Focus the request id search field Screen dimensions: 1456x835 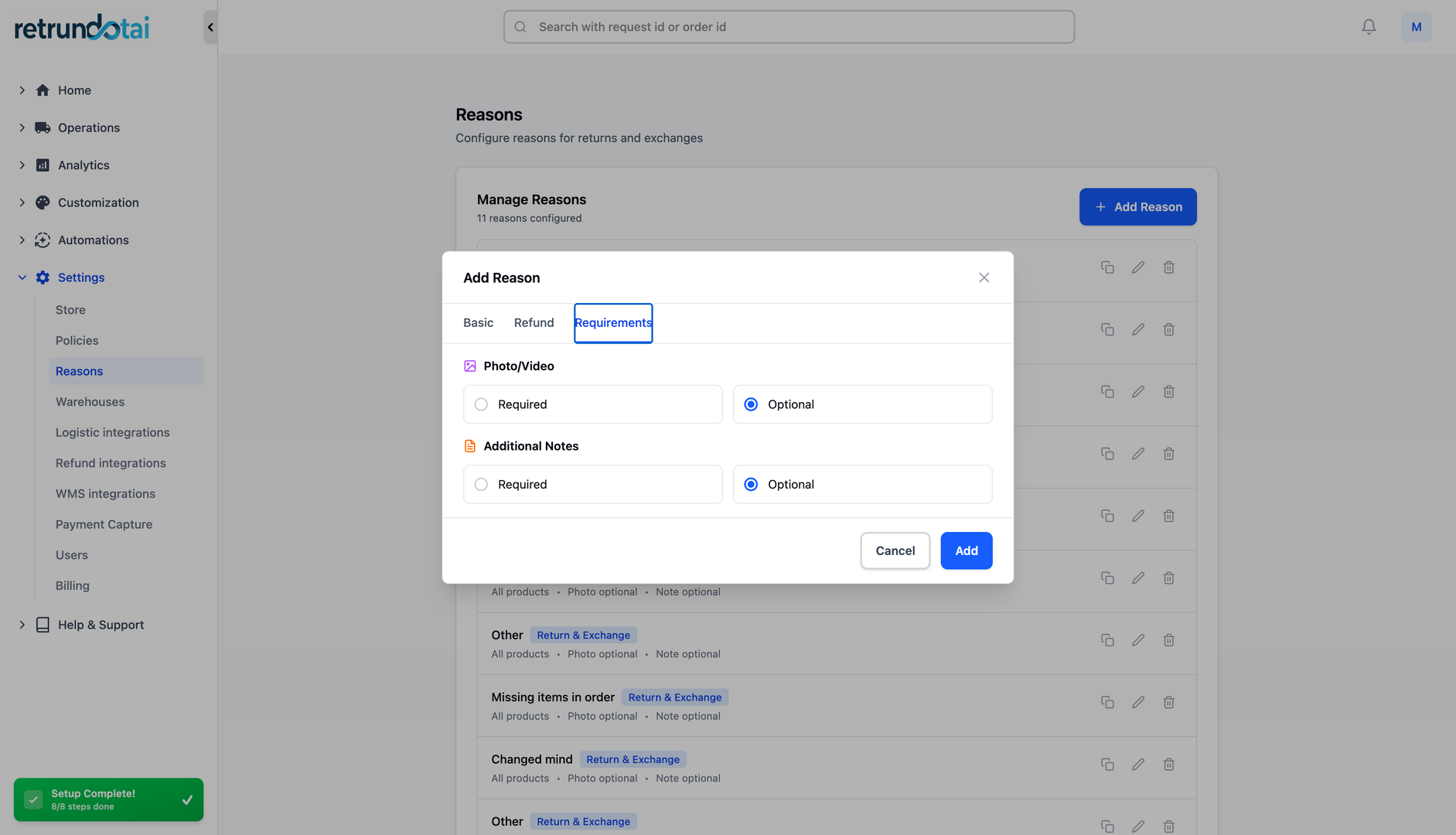(x=789, y=27)
